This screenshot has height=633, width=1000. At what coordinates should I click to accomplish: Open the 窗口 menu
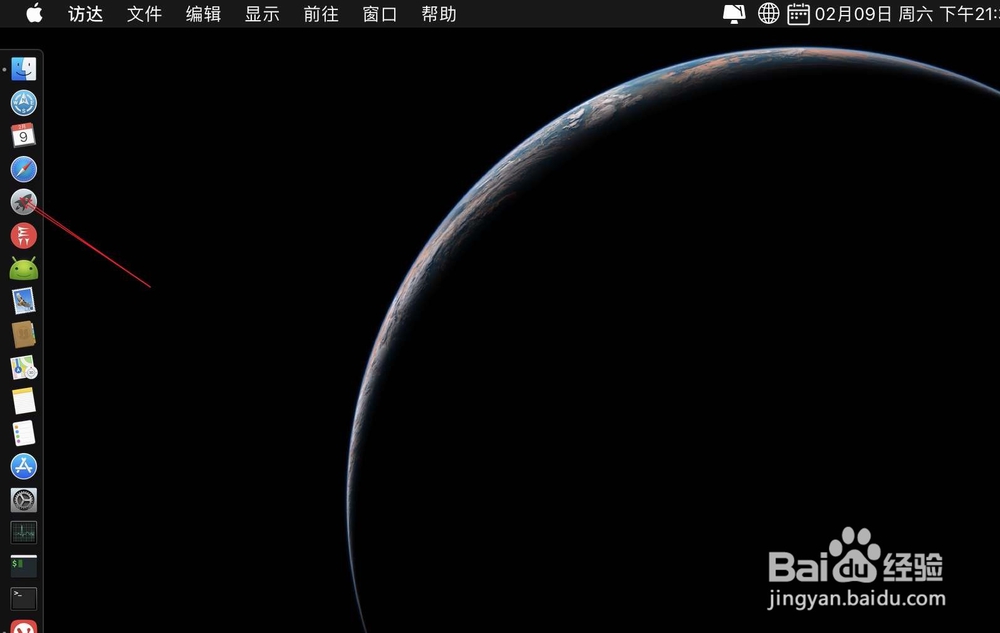click(x=380, y=14)
